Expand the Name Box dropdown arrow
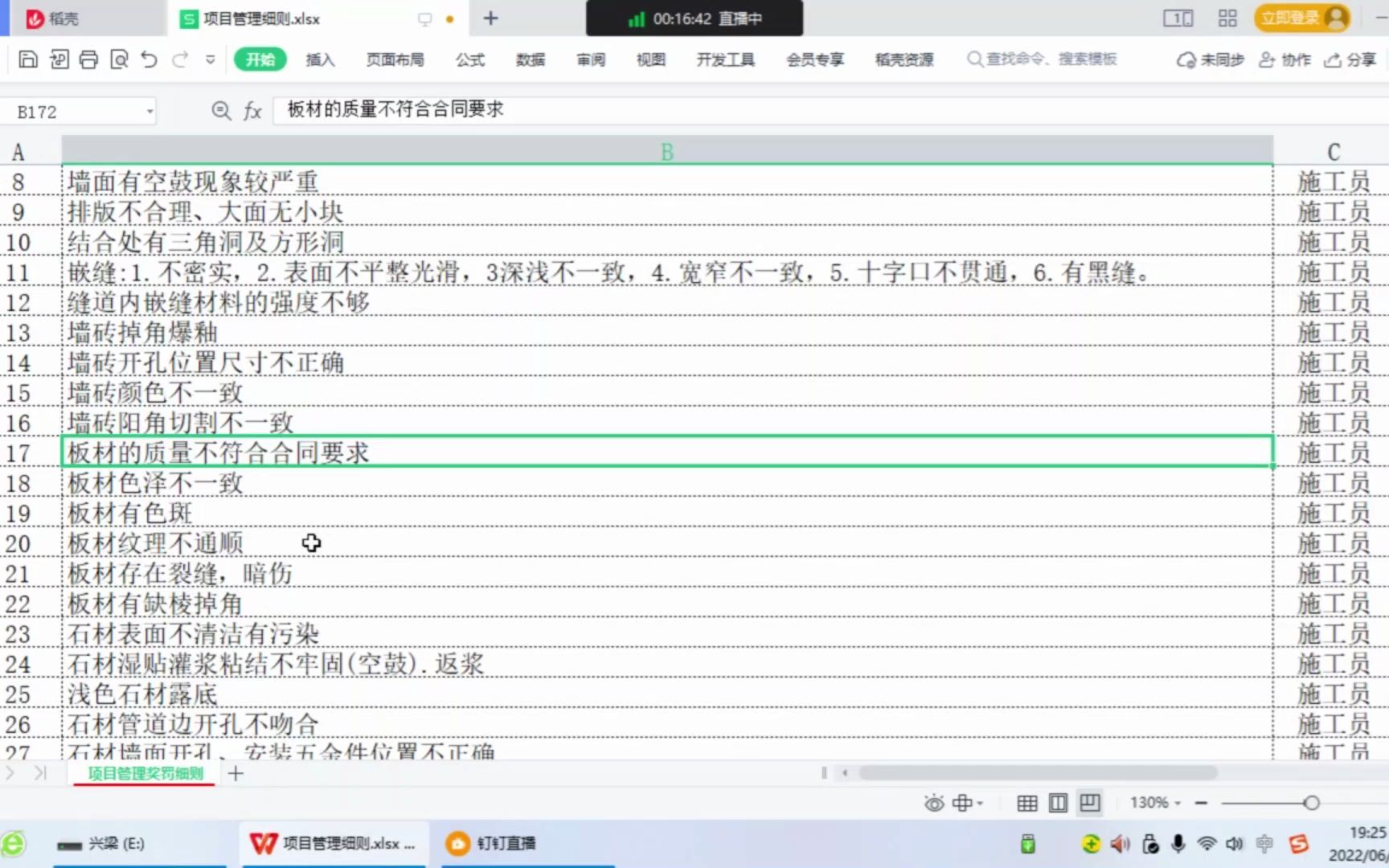The width and height of the screenshot is (1389, 868). click(x=150, y=112)
